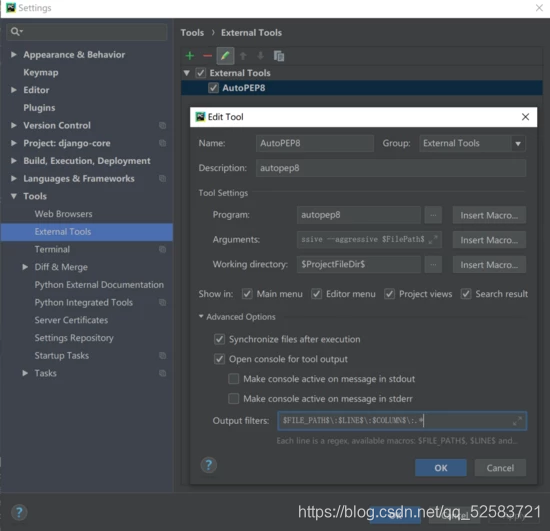Click project-level icon beside Startup Tasks

coord(162,356)
